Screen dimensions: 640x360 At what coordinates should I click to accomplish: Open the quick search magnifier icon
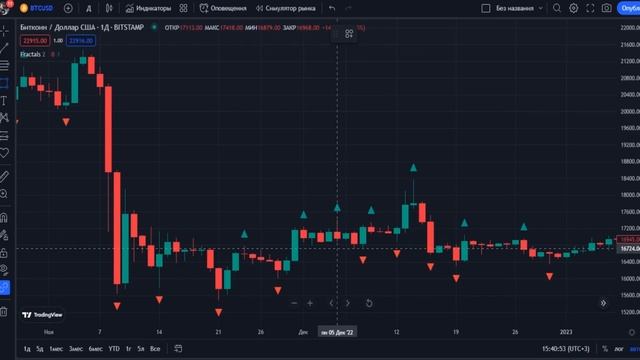[x=557, y=8]
